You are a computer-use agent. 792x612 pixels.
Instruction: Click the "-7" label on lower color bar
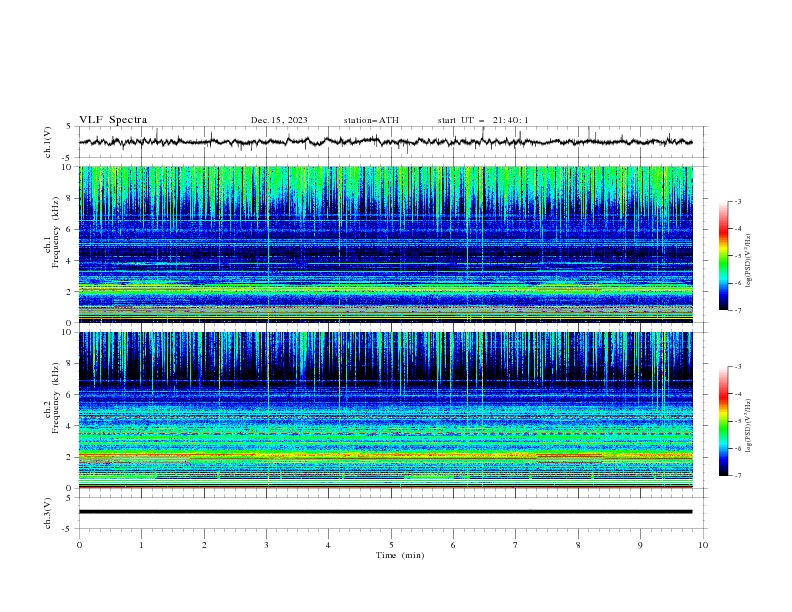click(738, 476)
